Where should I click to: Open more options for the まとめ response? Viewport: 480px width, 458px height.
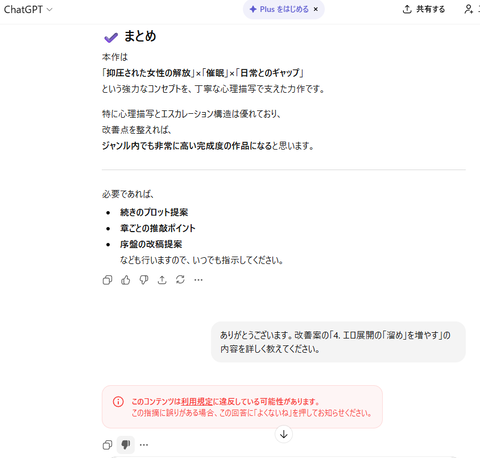(198, 280)
